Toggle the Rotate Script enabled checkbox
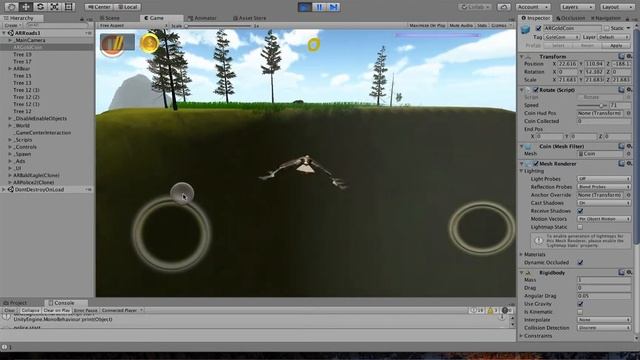Image resolution: width=640 pixels, height=360 pixels. 536,90
